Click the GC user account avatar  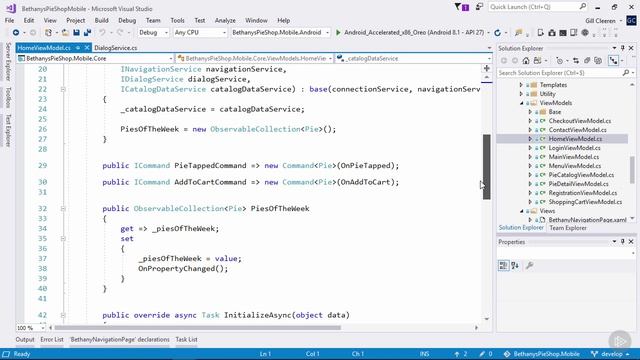(631, 20)
